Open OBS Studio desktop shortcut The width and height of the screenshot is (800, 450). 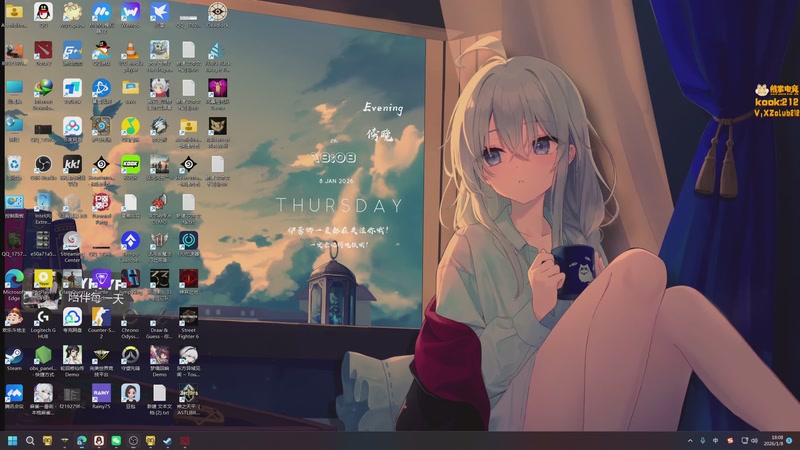point(43,164)
